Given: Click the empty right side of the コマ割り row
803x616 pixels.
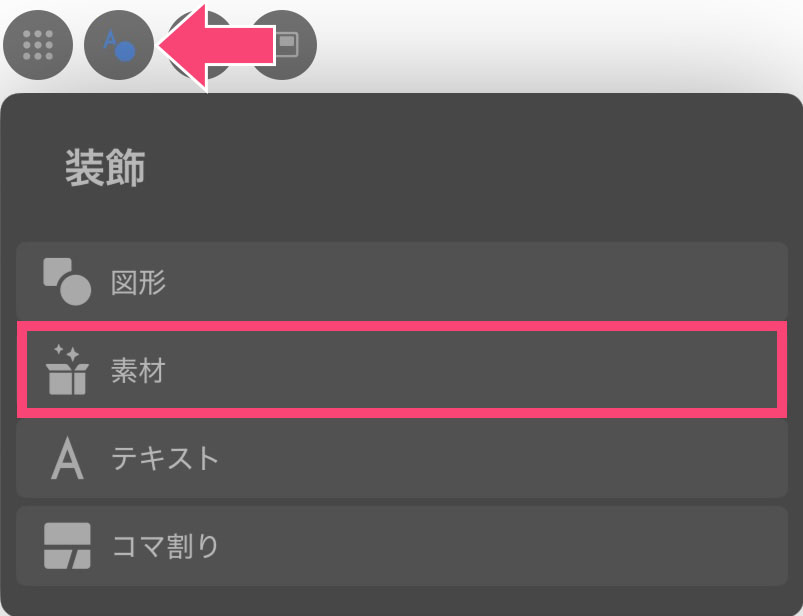Looking at the screenshot, I should (550, 547).
